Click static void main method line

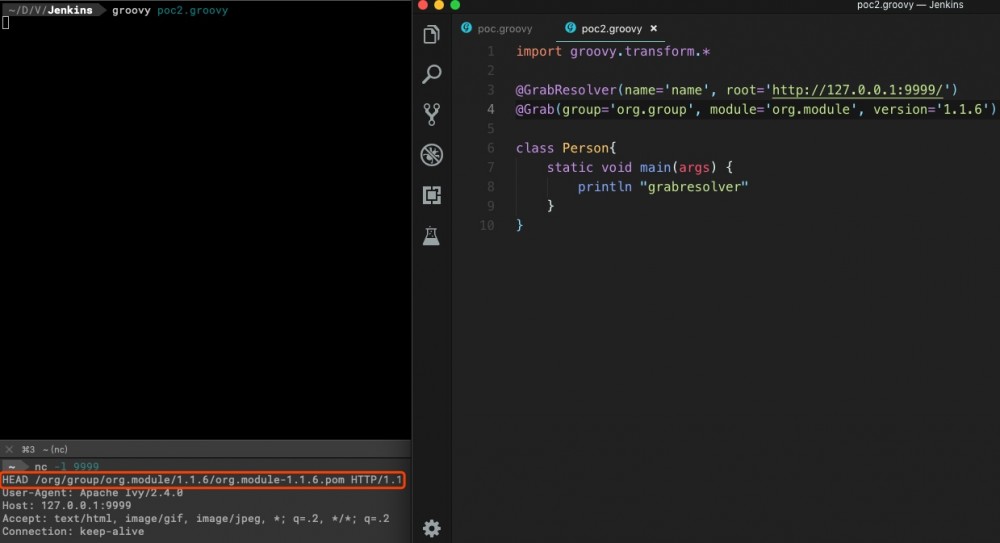pos(640,167)
